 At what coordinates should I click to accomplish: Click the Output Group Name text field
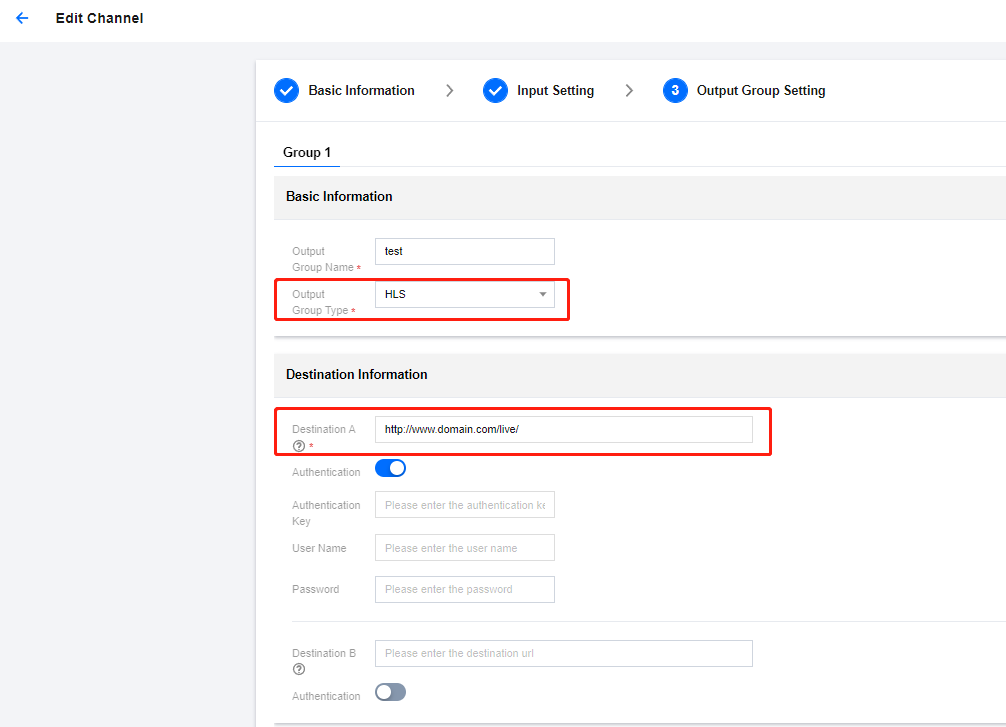point(464,251)
